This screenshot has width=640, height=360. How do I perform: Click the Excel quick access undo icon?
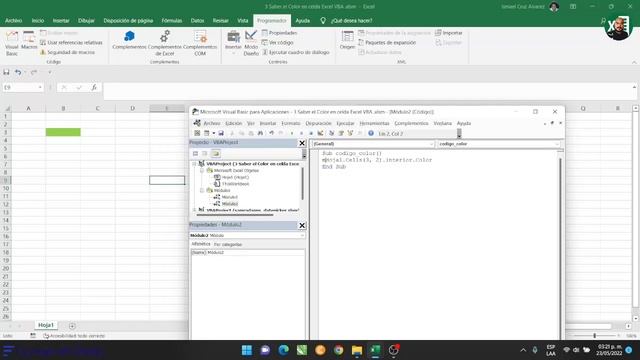pyautogui.click(x=18, y=72)
